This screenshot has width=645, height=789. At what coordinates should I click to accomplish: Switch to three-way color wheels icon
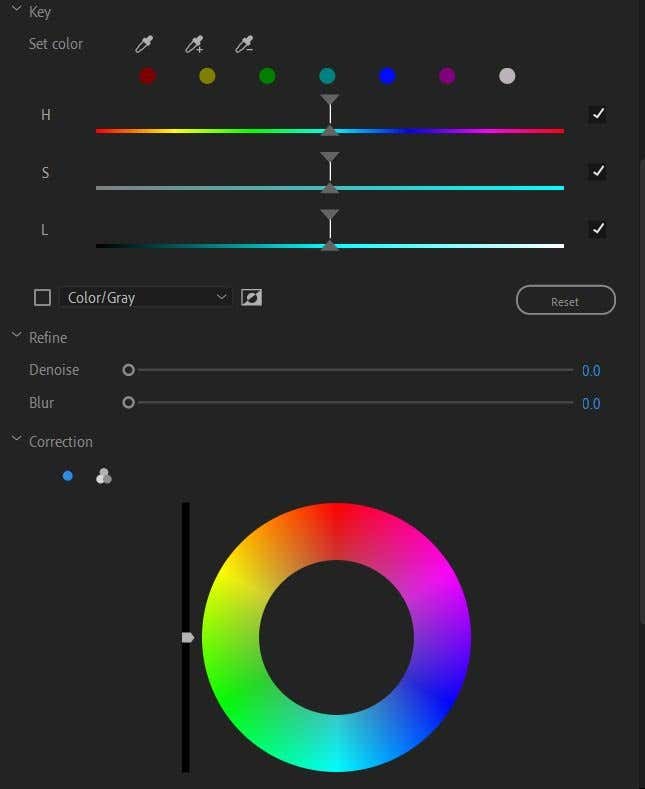[x=103, y=477]
